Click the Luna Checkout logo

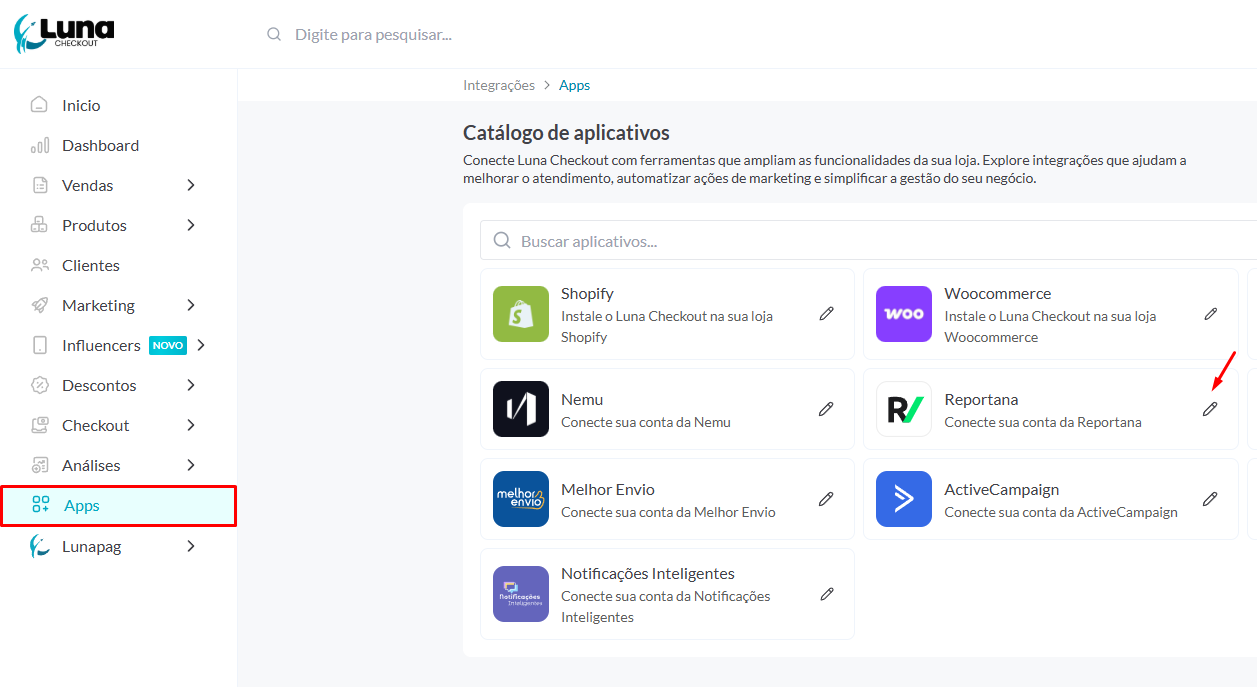(64, 33)
